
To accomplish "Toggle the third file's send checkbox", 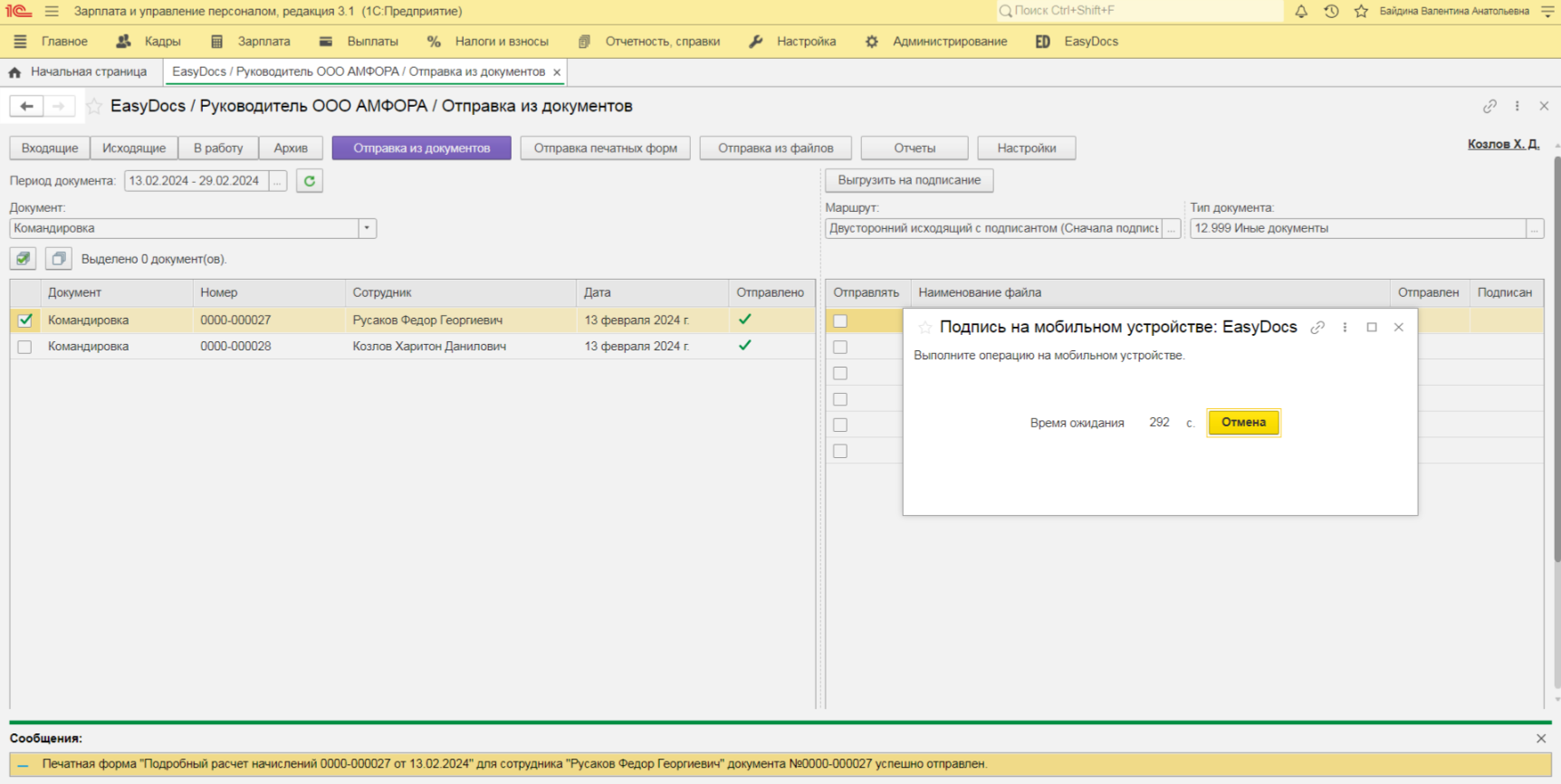I will click(840, 373).
